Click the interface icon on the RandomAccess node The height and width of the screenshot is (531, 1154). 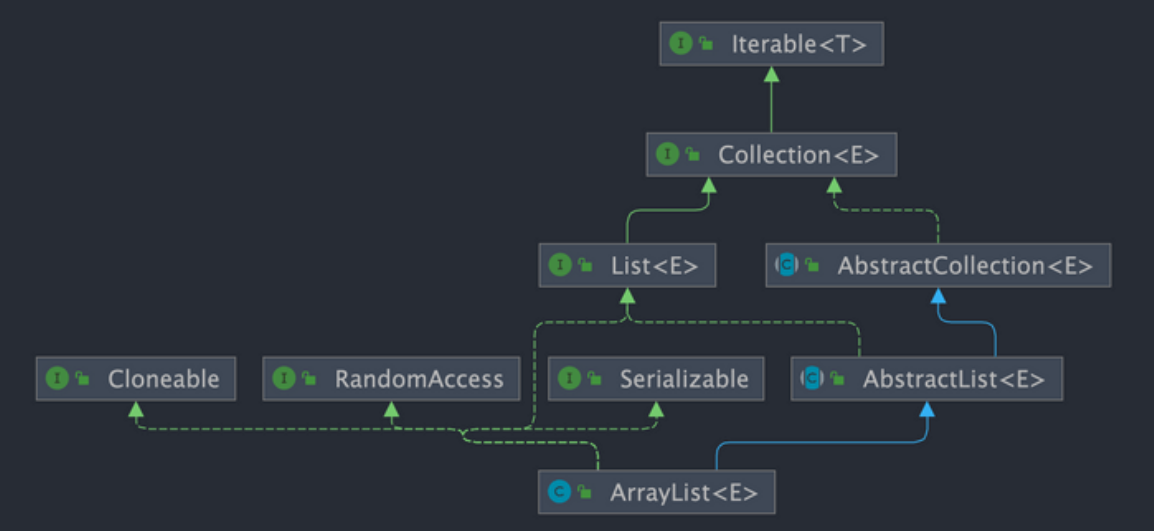(284, 379)
